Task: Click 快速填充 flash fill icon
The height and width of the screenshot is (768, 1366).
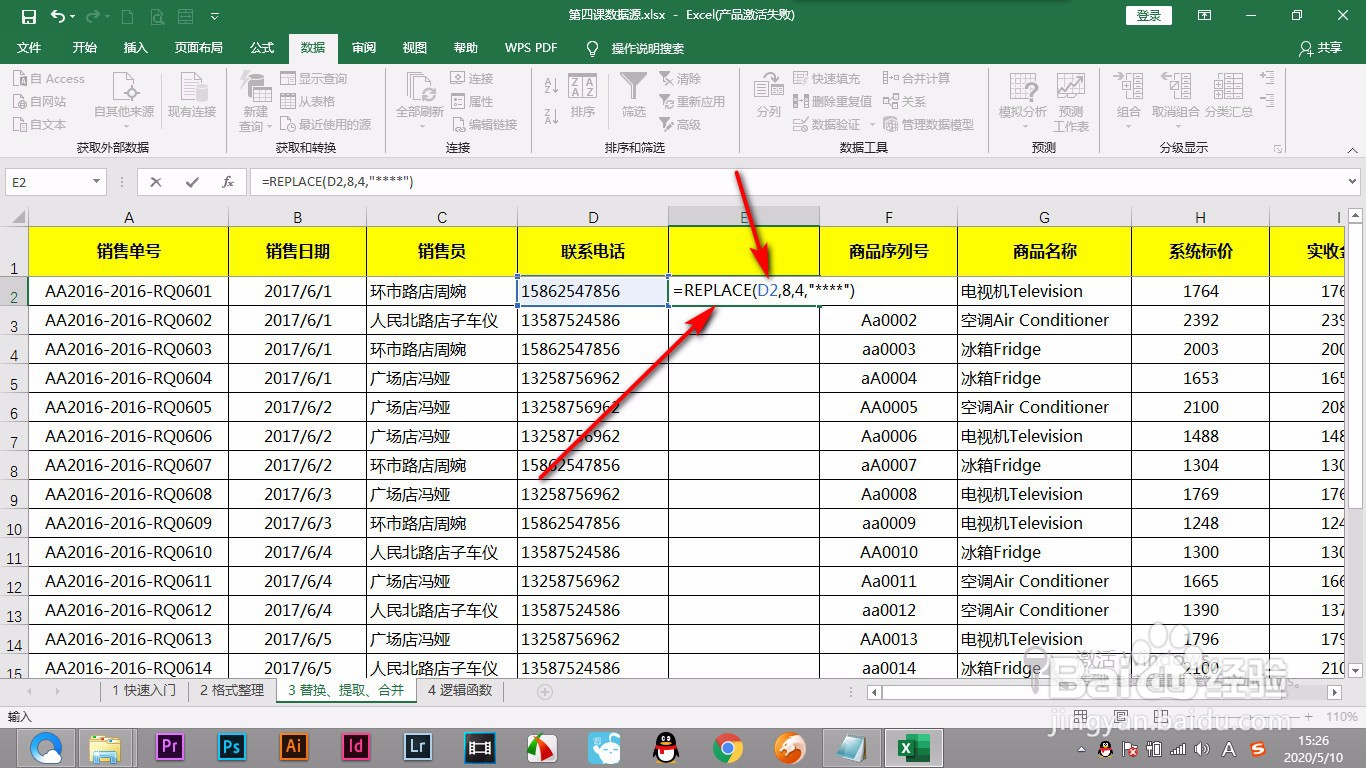Action: tap(801, 79)
